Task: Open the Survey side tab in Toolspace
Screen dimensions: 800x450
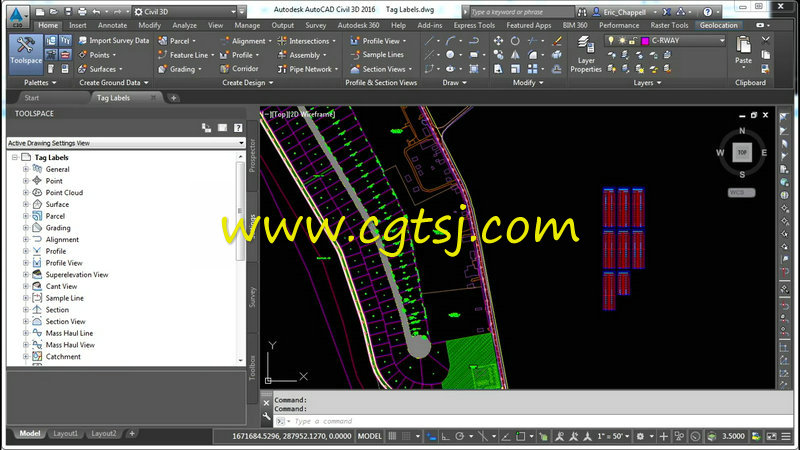Action: [x=252, y=297]
